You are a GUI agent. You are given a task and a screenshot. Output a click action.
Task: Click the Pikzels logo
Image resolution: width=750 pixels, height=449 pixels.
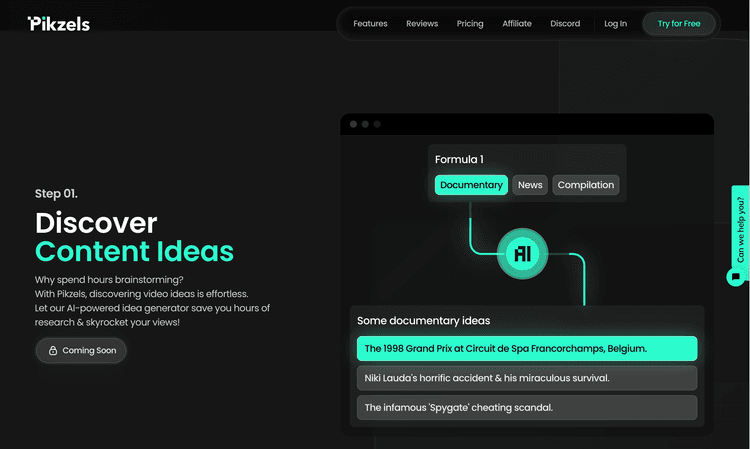pyautogui.click(x=59, y=24)
